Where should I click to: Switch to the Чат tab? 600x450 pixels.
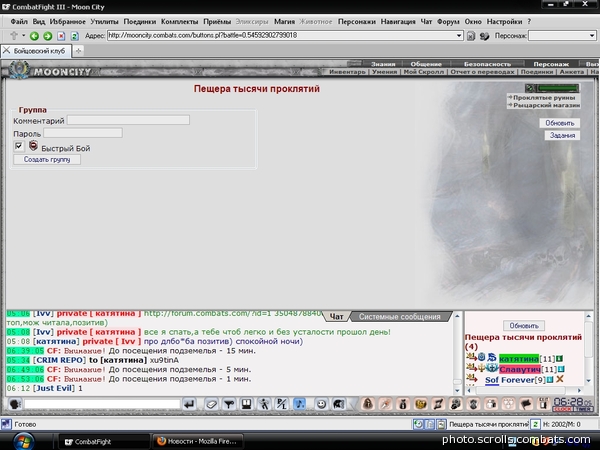click(x=336, y=316)
